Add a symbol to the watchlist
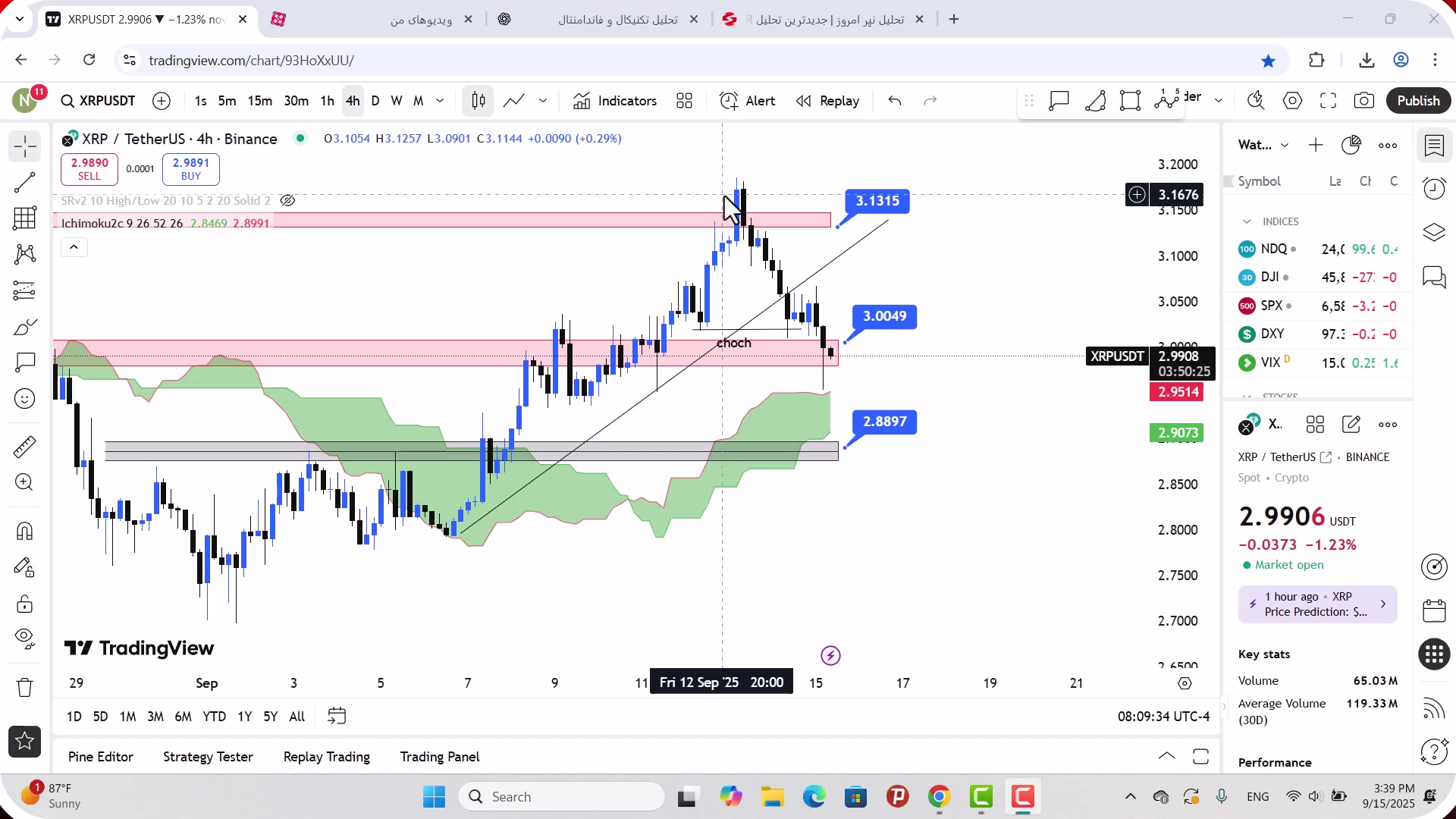Screen dimensions: 1456x819 tap(1316, 145)
